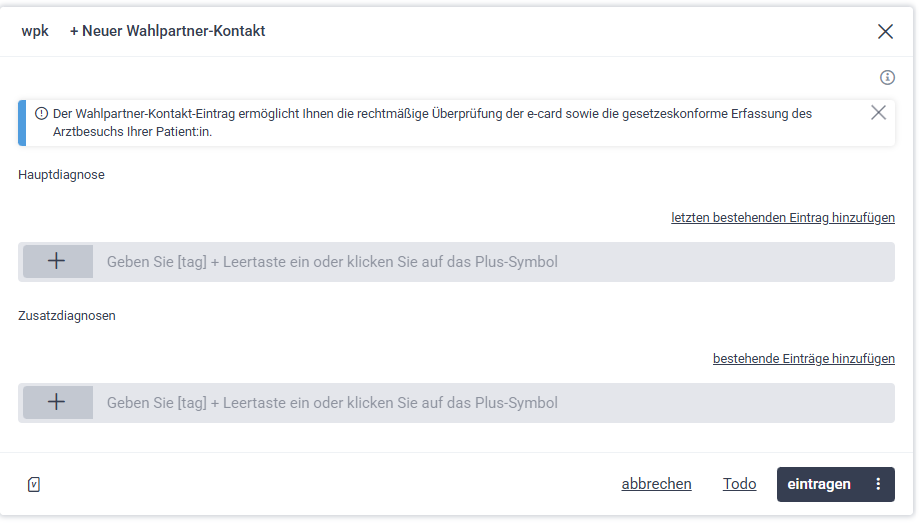Dismiss the blue info banner
This screenshot has width=919, height=523.
tap(878, 113)
